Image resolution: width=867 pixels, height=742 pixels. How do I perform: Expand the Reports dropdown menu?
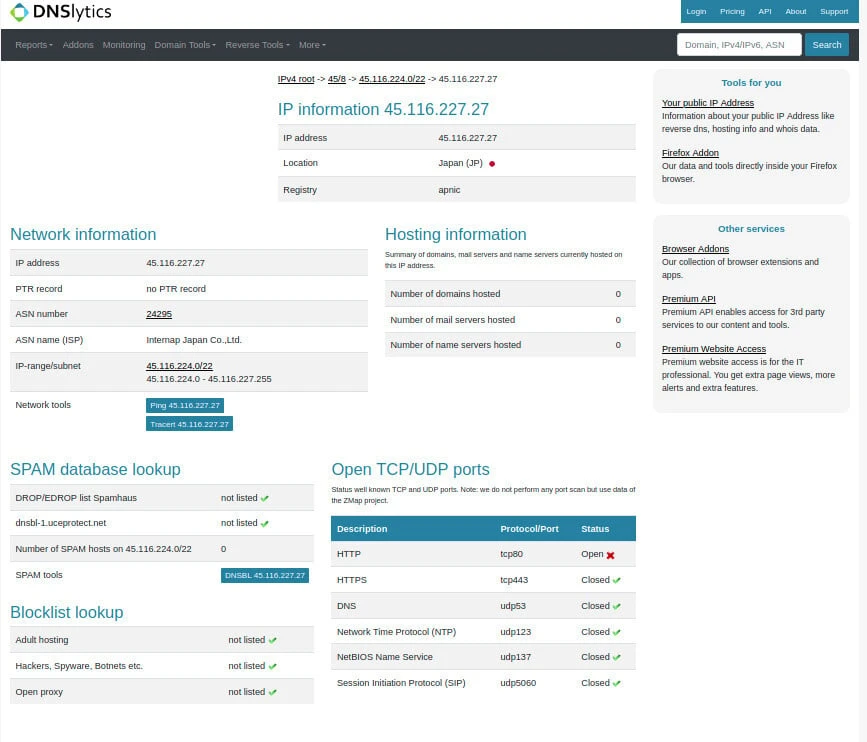point(34,45)
